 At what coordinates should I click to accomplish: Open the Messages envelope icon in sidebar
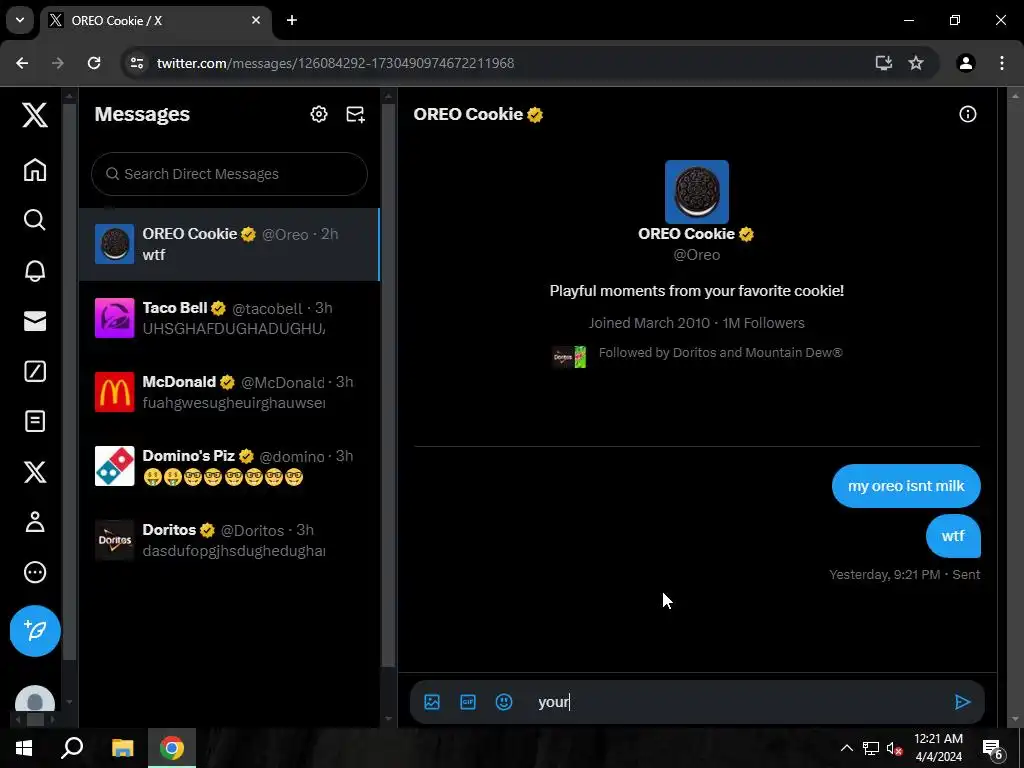click(x=35, y=321)
